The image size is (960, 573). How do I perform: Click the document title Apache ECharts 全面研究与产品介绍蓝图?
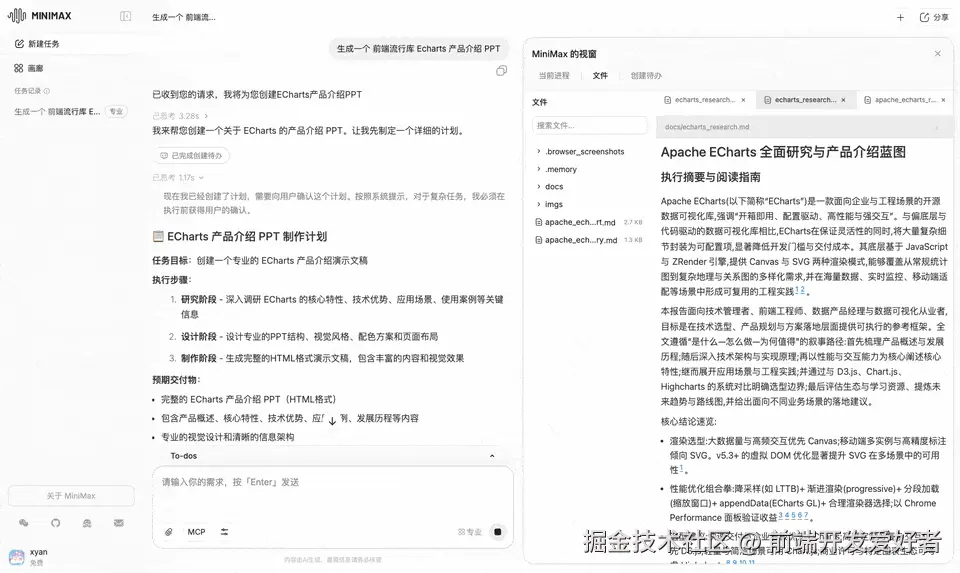783,152
